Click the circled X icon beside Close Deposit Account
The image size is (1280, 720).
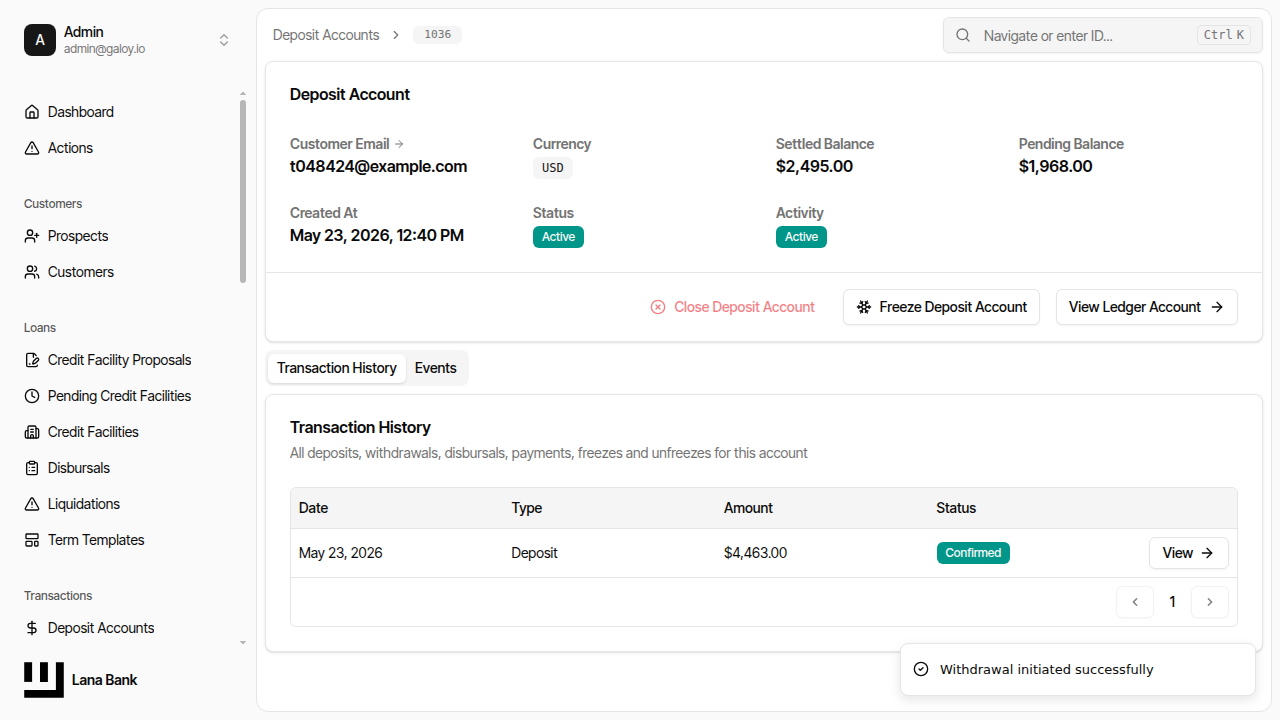[x=658, y=307]
